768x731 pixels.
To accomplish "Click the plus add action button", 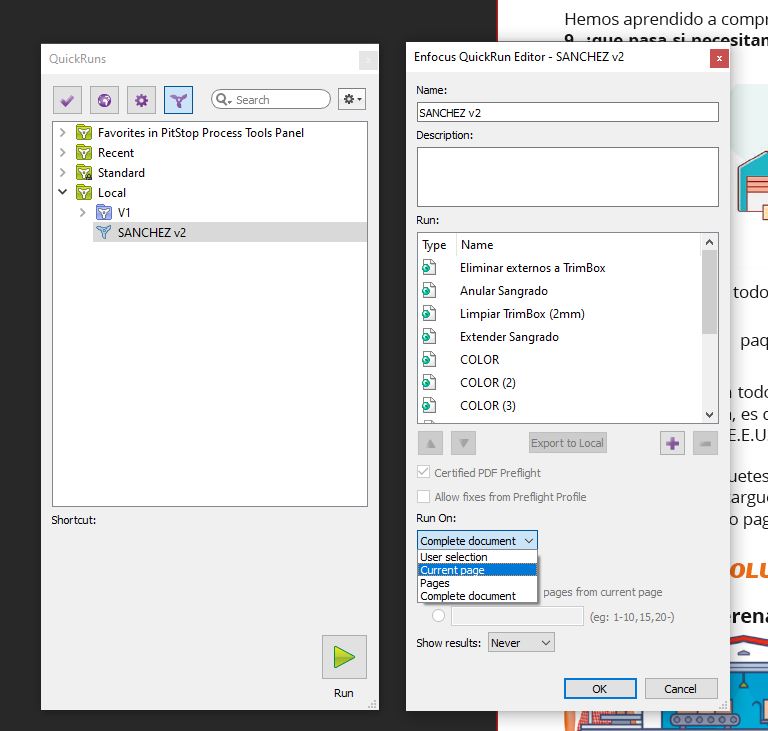I will pyautogui.click(x=672, y=443).
